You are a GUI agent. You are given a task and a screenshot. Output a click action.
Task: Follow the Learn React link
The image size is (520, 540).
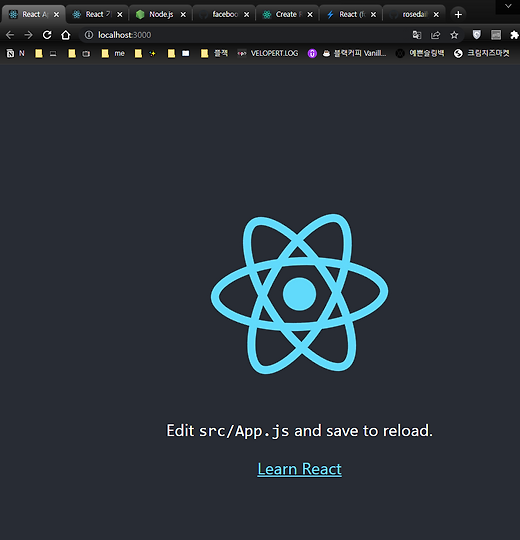pos(300,469)
